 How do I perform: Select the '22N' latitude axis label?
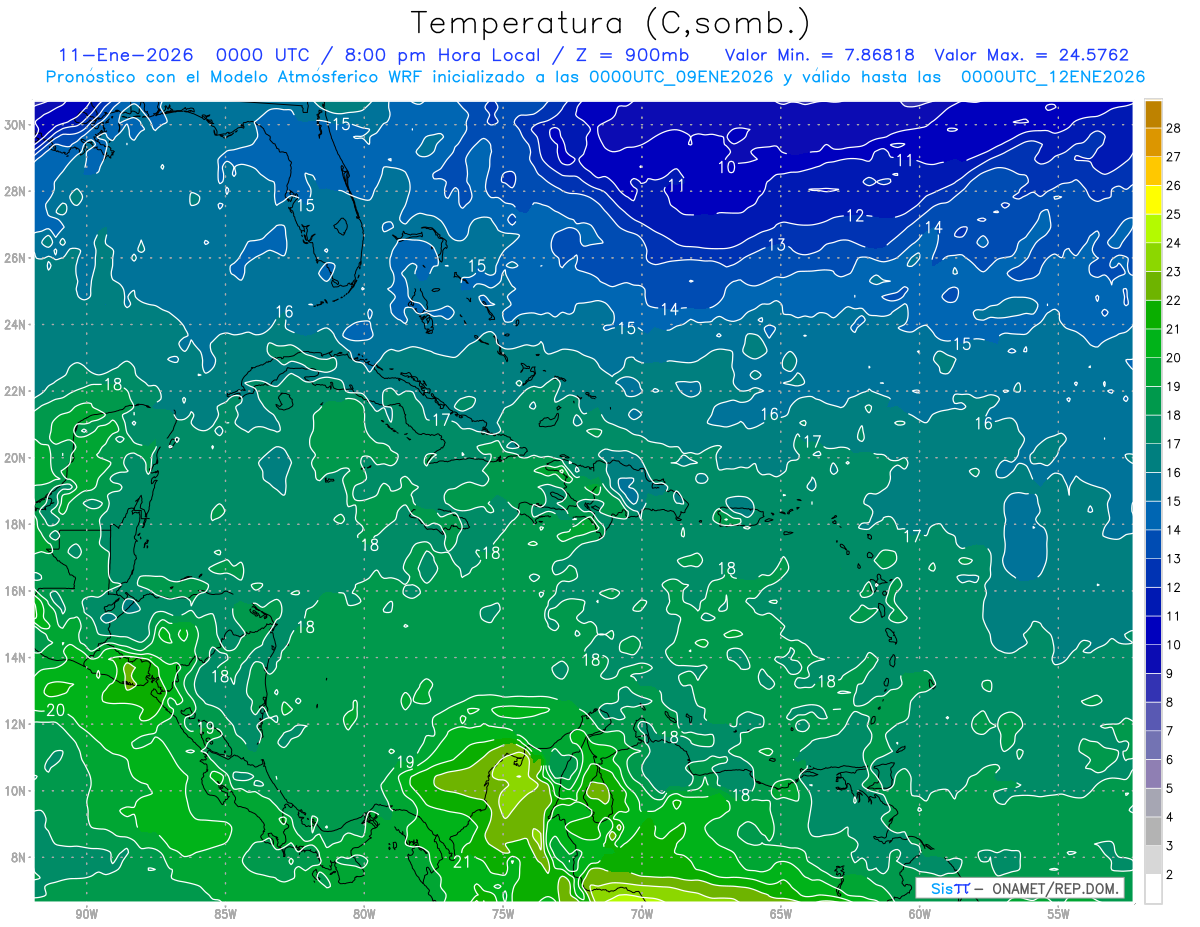click(17, 391)
